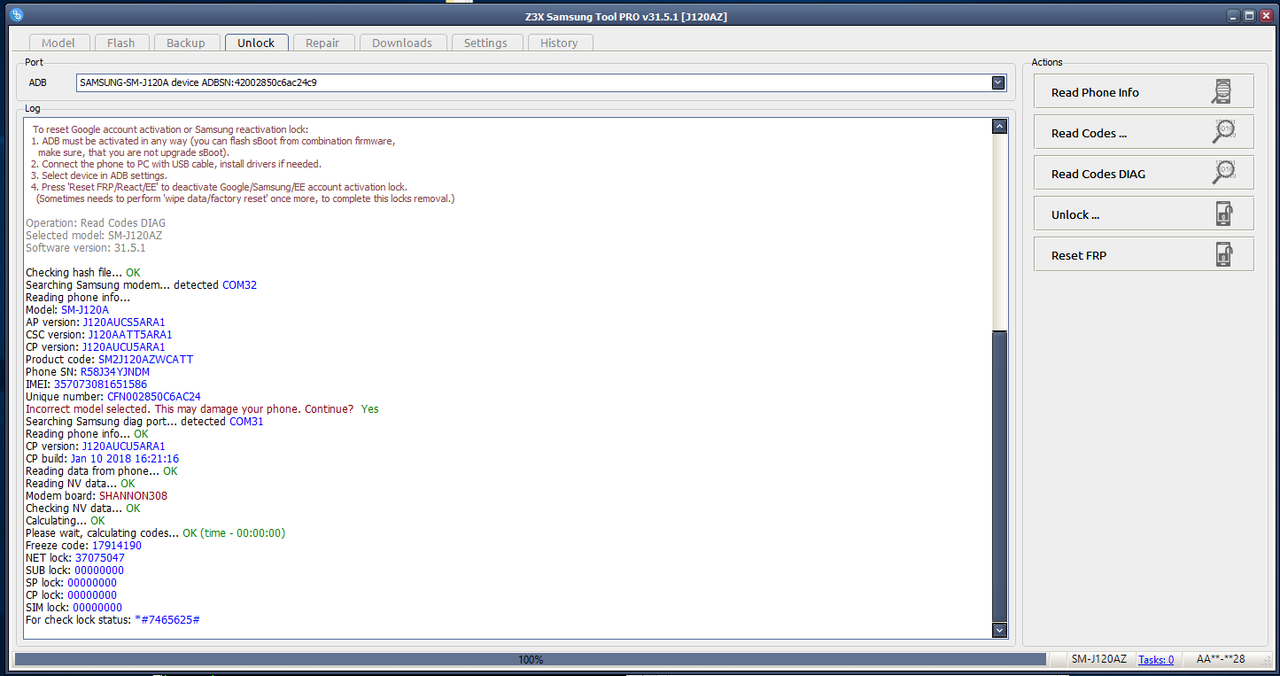Switch to the Model tab
The height and width of the screenshot is (676, 1280).
pos(58,43)
